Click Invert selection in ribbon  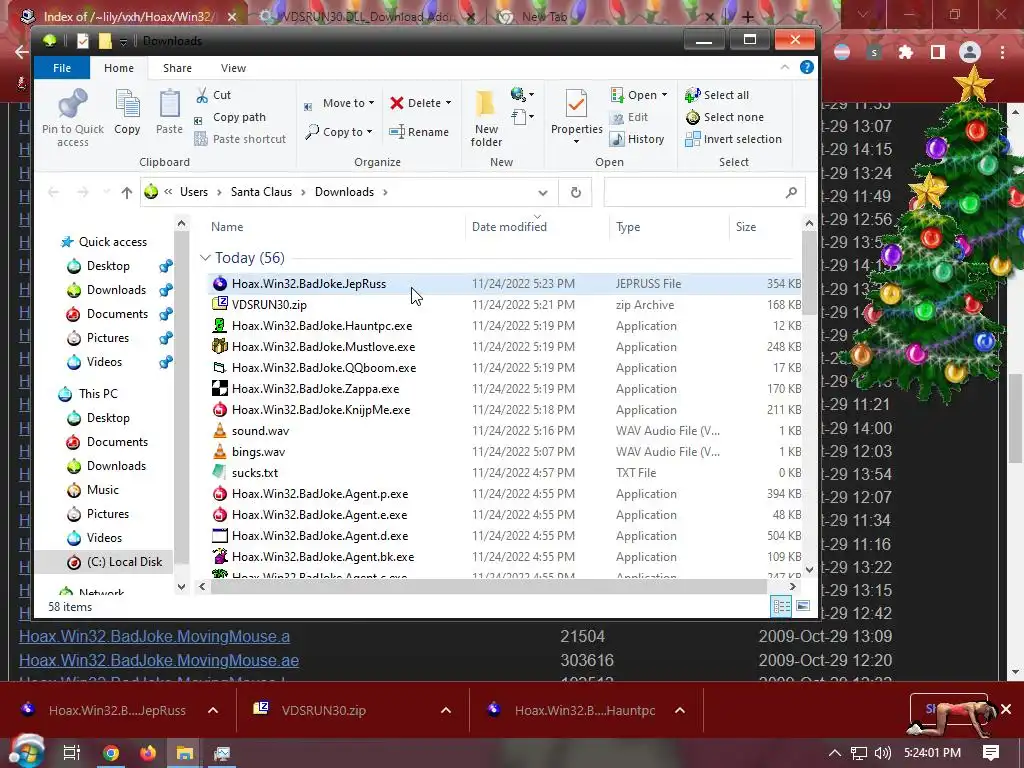point(733,139)
